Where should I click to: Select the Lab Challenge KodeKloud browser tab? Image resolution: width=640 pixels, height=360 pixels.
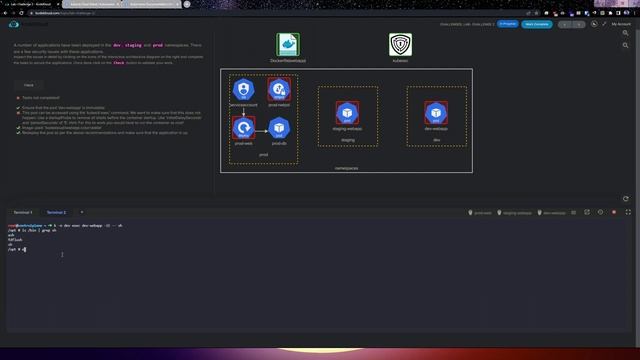[x=31, y=4]
